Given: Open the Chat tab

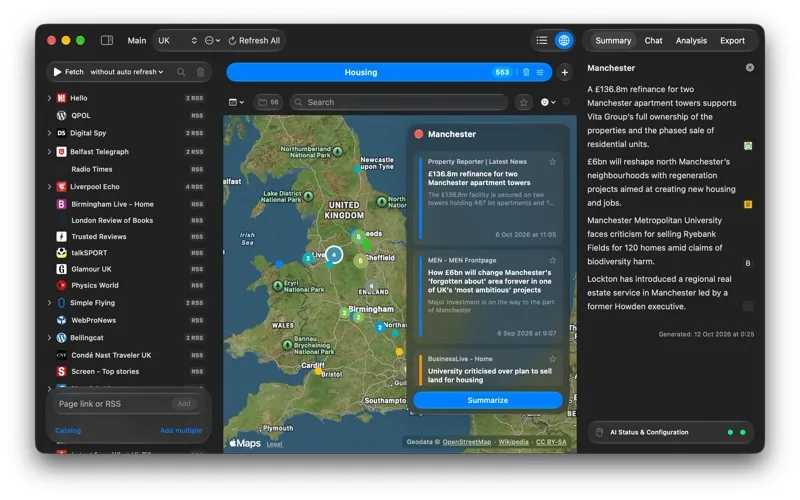Looking at the screenshot, I should 653,40.
